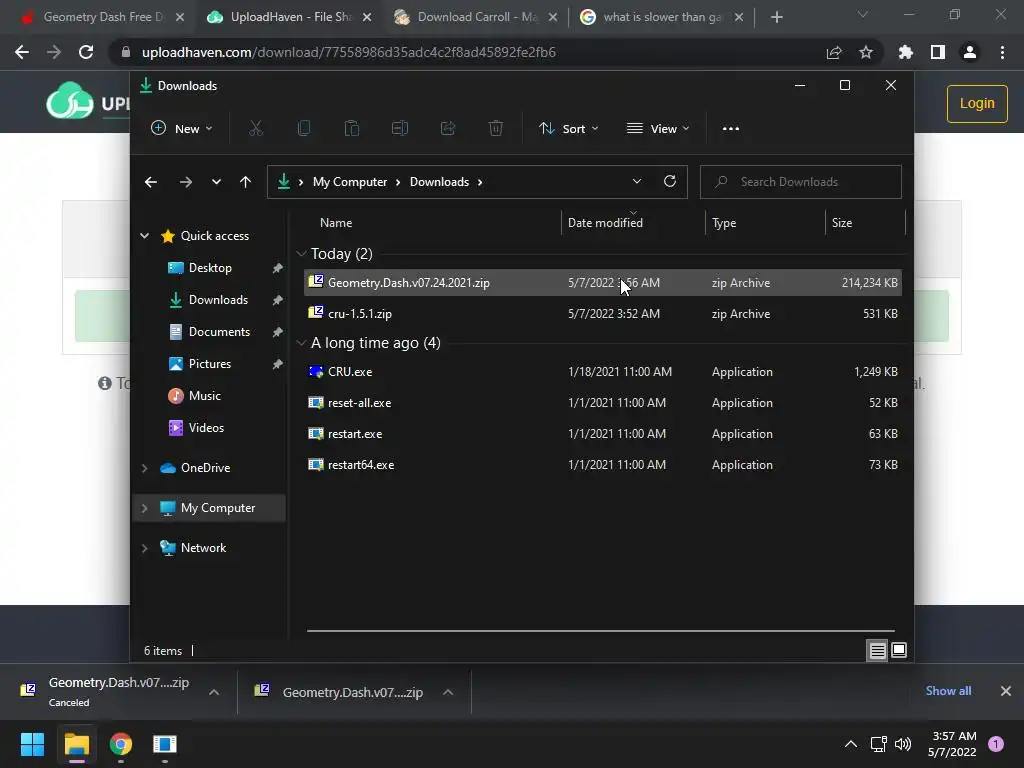1024x768 pixels.
Task: Click My Computer in address breadcrumb
Action: tap(349, 182)
